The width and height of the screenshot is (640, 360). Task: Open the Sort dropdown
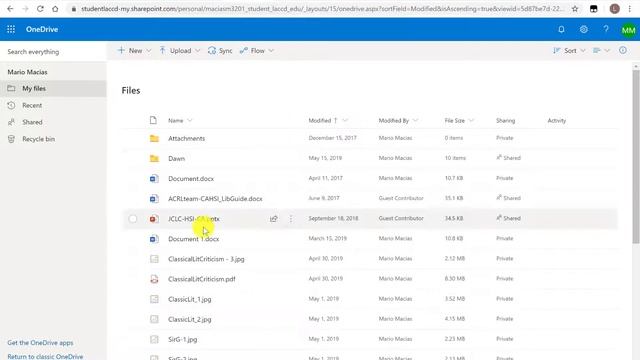(569, 51)
